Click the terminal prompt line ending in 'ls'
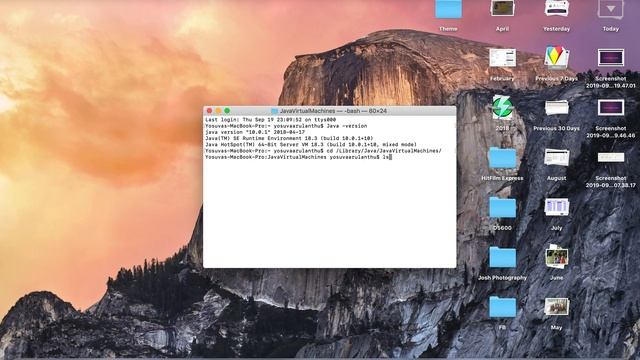Image resolution: width=640 pixels, height=360 pixels. (x=298, y=157)
